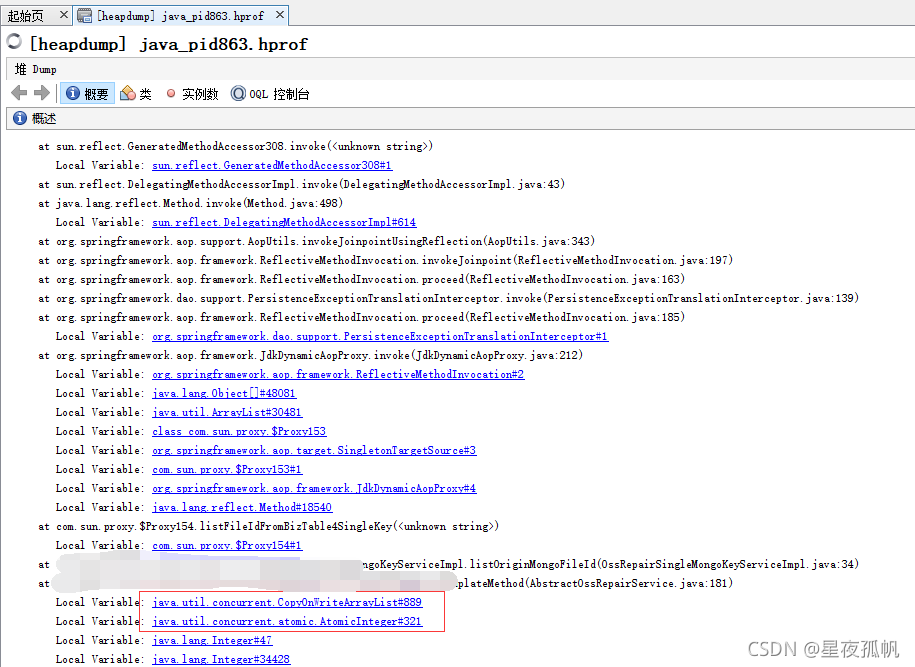Open the 类 (Classes) view
915x667 pixels.
point(135,93)
